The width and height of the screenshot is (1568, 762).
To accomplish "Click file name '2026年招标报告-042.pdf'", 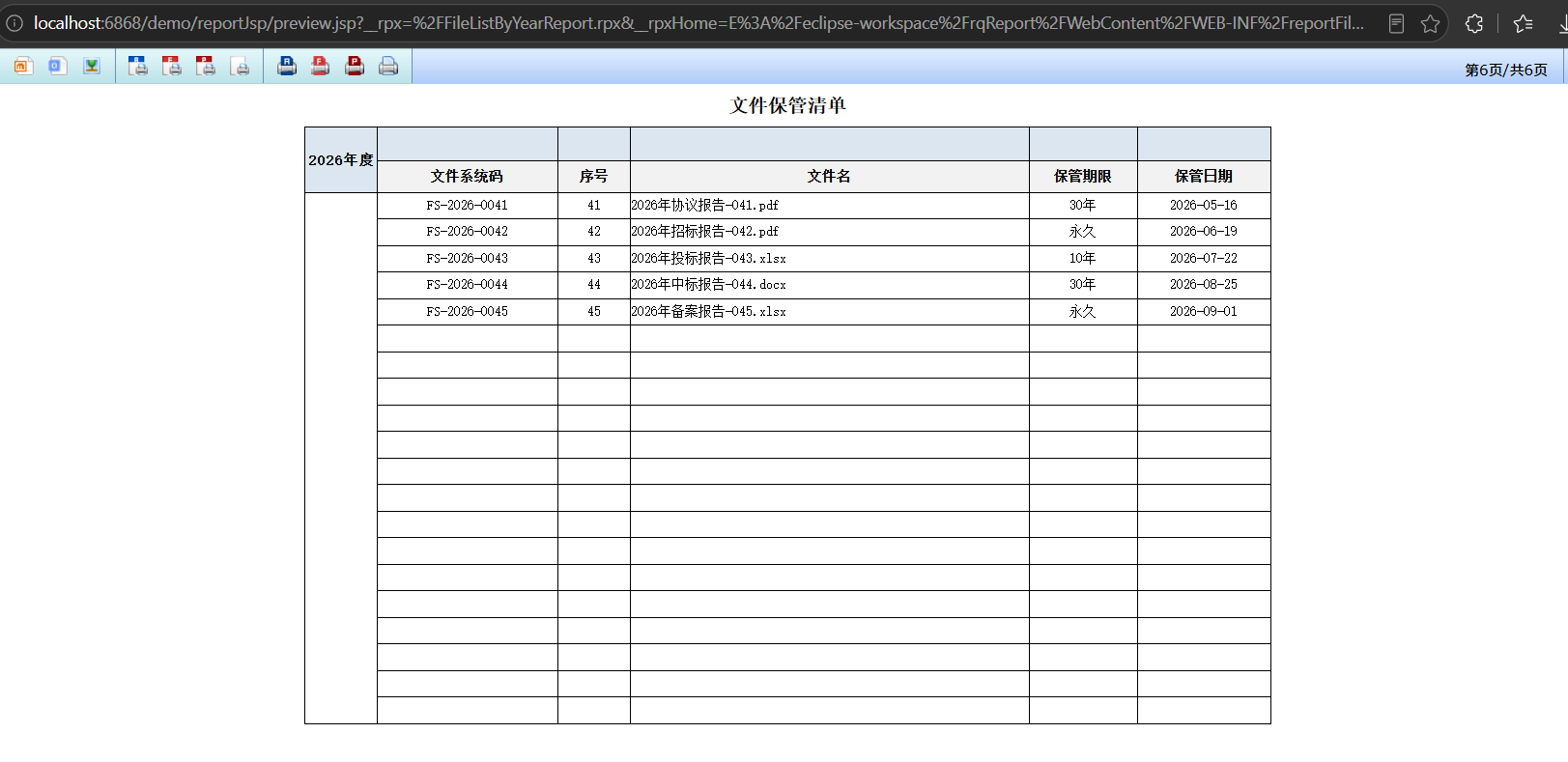I will [x=705, y=232].
